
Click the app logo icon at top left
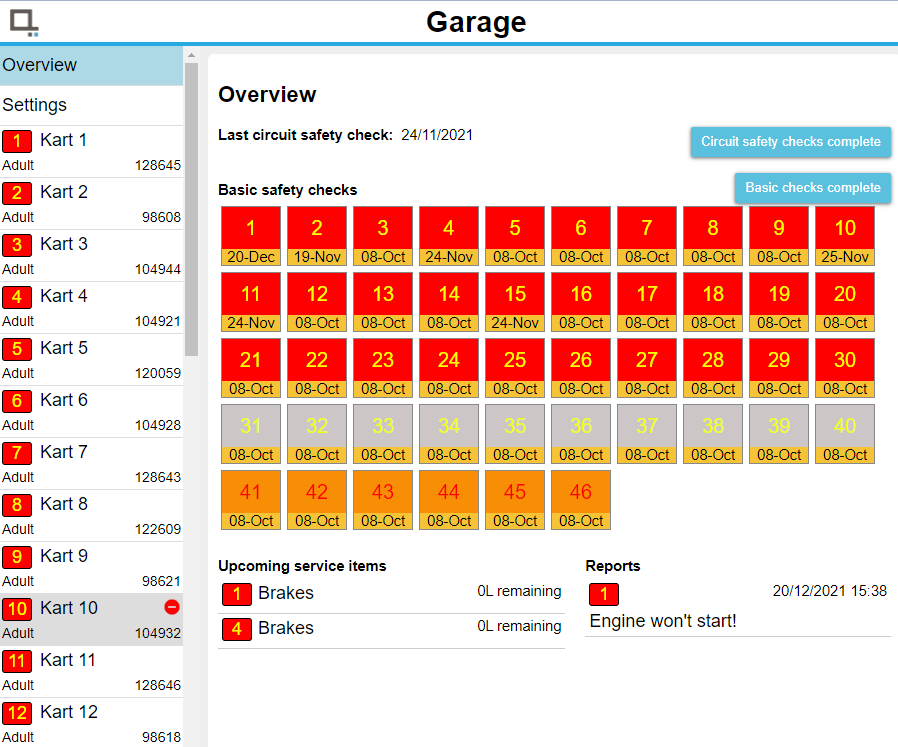tap(24, 23)
